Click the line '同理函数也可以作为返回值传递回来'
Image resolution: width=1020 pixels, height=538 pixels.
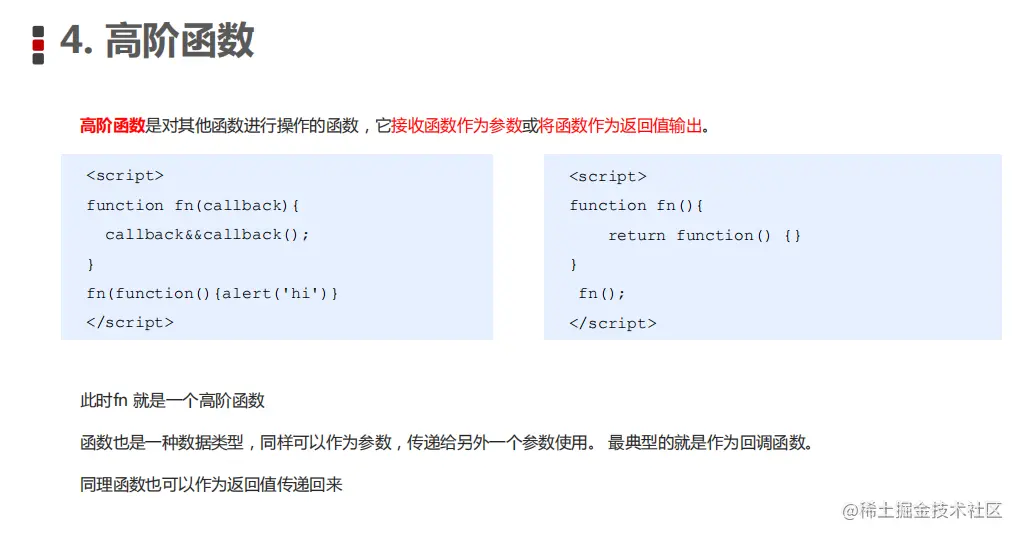point(211,485)
